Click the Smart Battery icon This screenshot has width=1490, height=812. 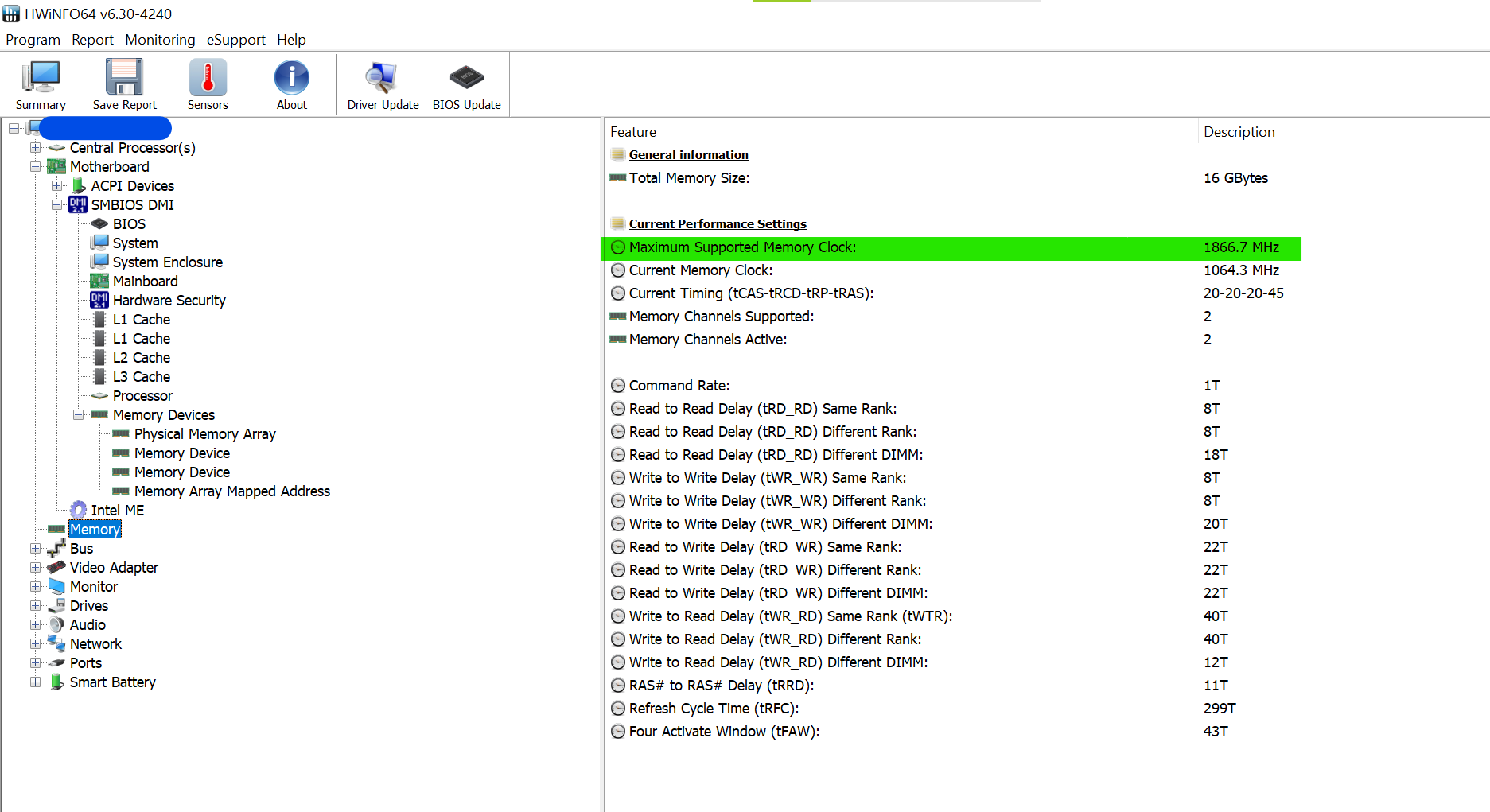[x=56, y=682]
